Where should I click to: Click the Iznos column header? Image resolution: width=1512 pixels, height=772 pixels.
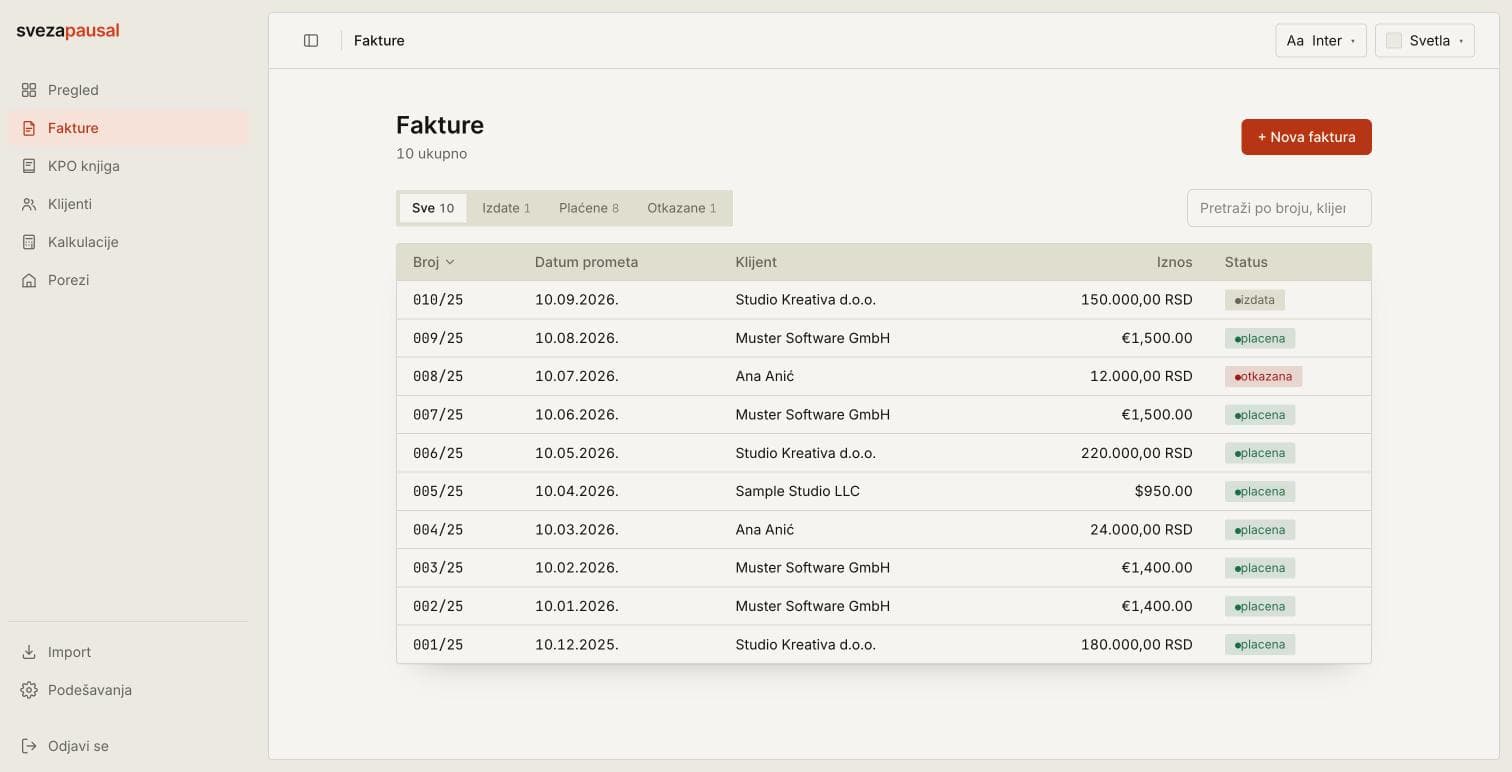(1174, 262)
